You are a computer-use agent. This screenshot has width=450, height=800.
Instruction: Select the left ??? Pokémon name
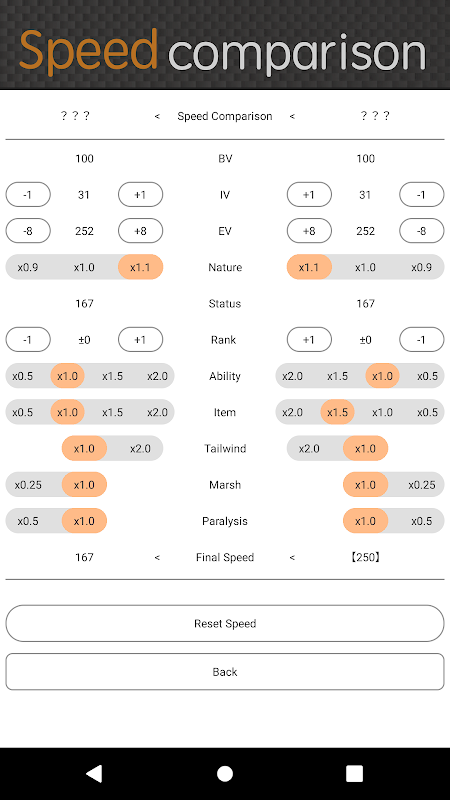75,116
